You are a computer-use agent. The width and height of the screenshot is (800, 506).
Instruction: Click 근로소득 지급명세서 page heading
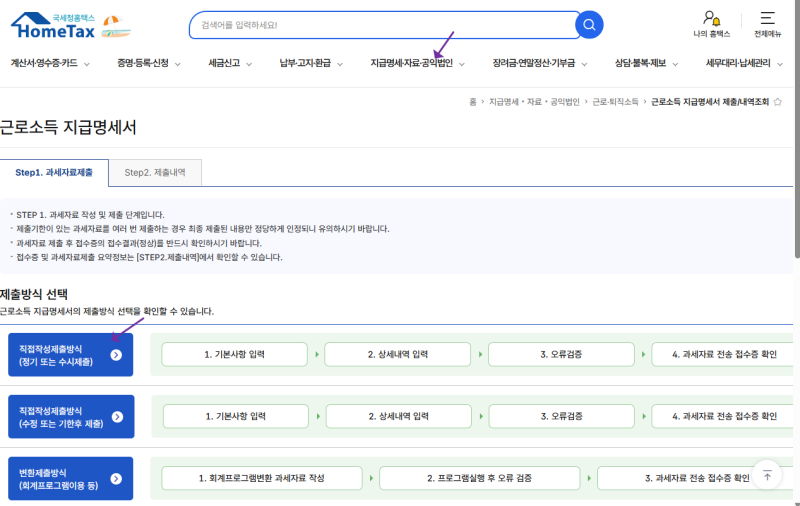coord(68,127)
